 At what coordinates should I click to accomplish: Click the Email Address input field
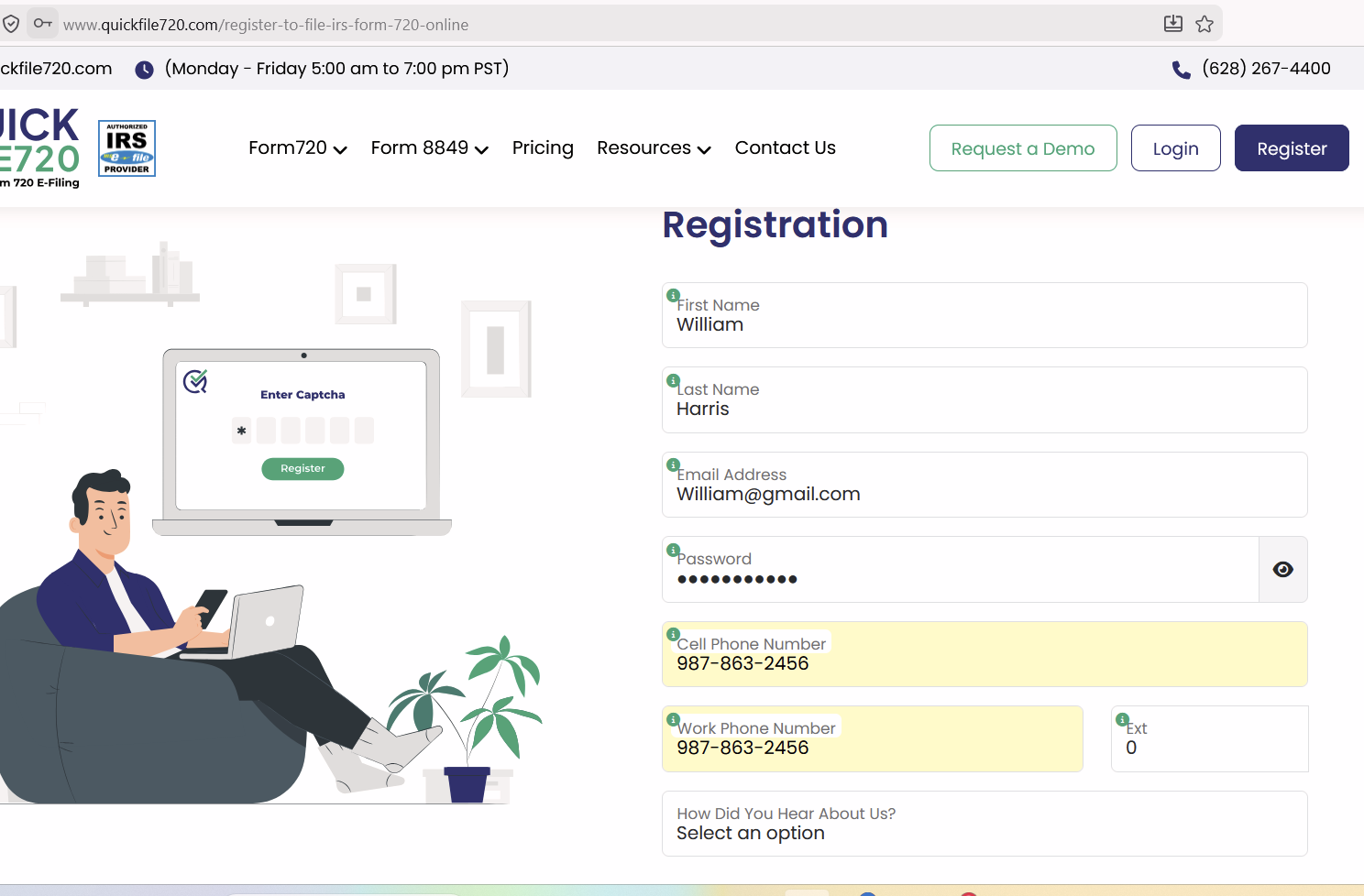click(984, 485)
